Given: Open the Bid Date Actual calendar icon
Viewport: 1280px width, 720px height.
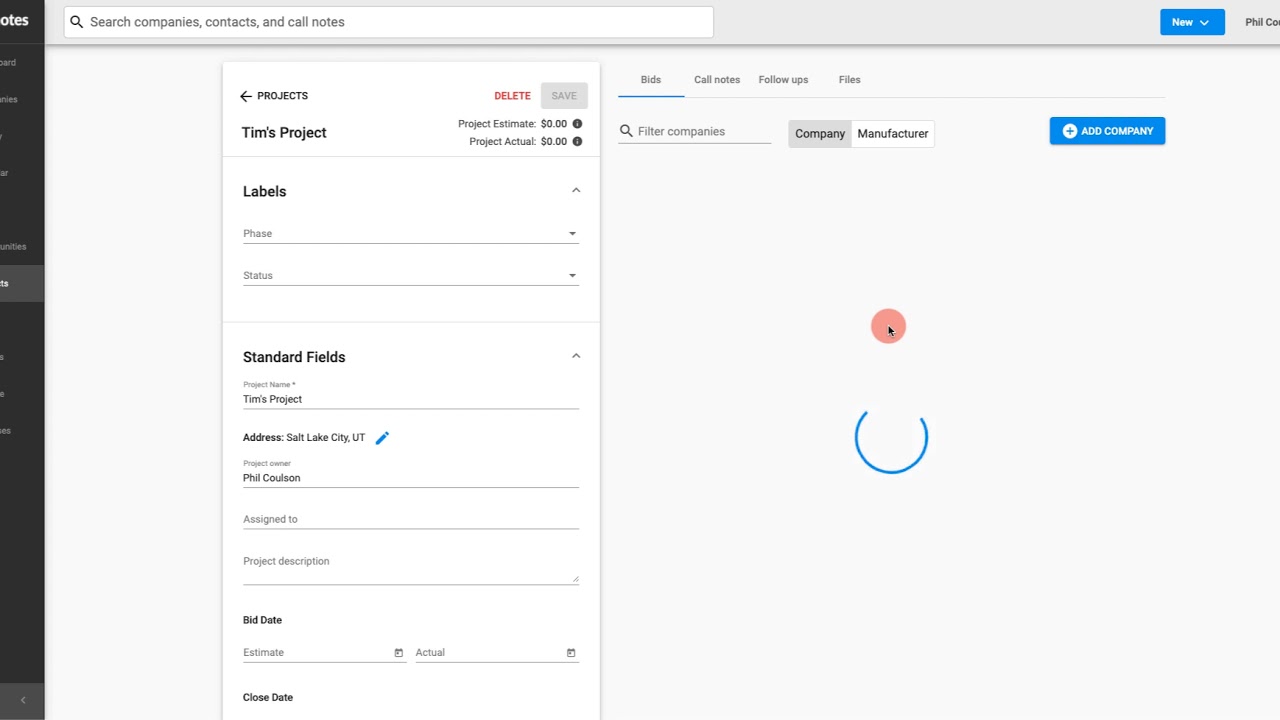Looking at the screenshot, I should pyautogui.click(x=571, y=653).
